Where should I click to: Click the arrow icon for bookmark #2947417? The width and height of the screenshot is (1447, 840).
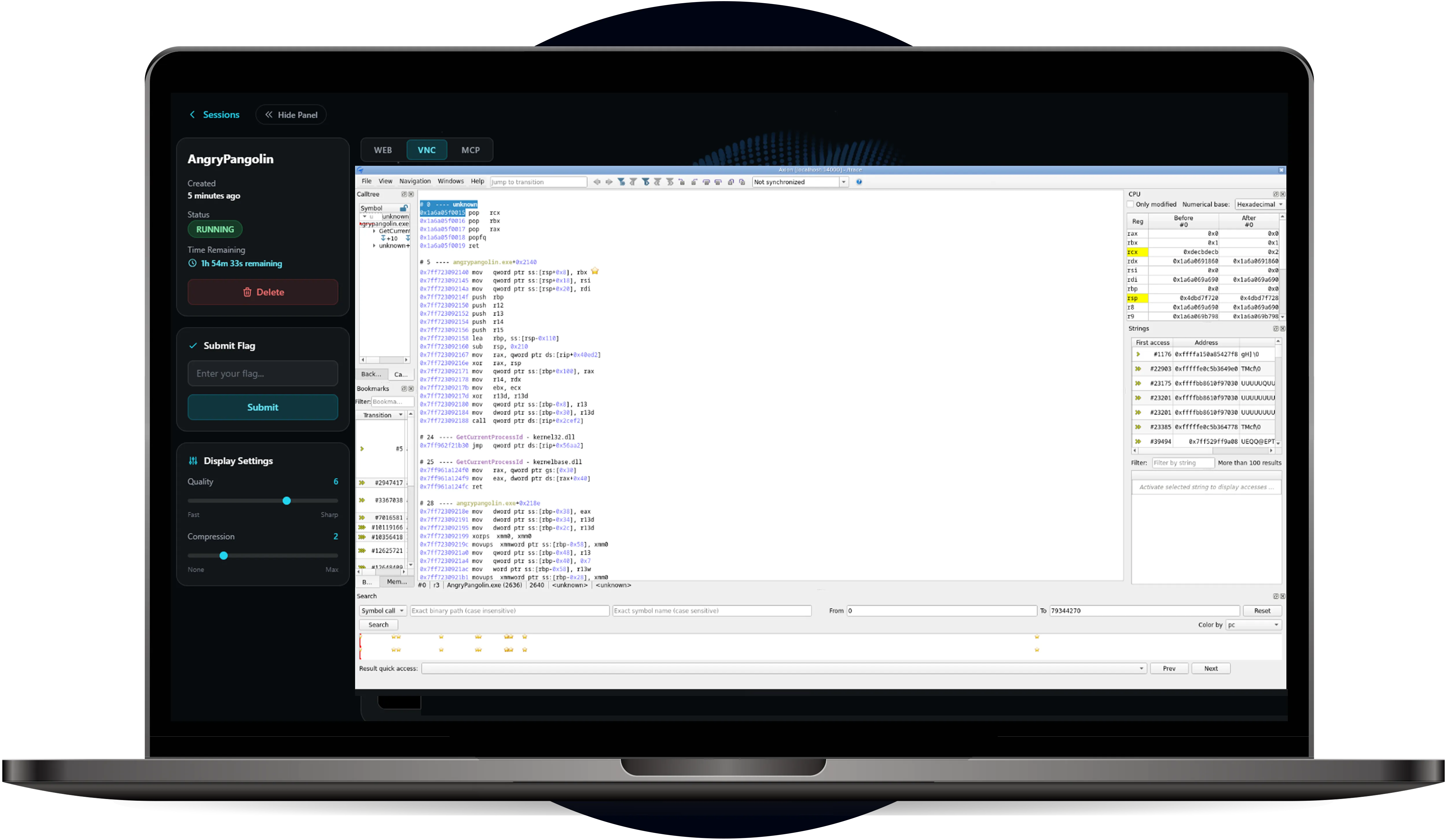point(362,483)
